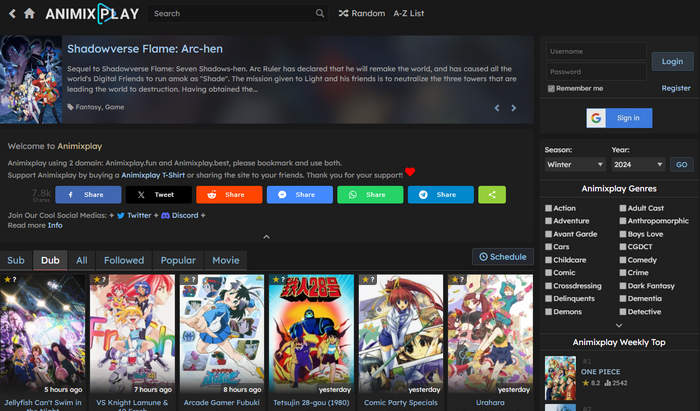The height and width of the screenshot is (411, 700).
Task: Share the site via WhatsApp
Action: [370, 195]
